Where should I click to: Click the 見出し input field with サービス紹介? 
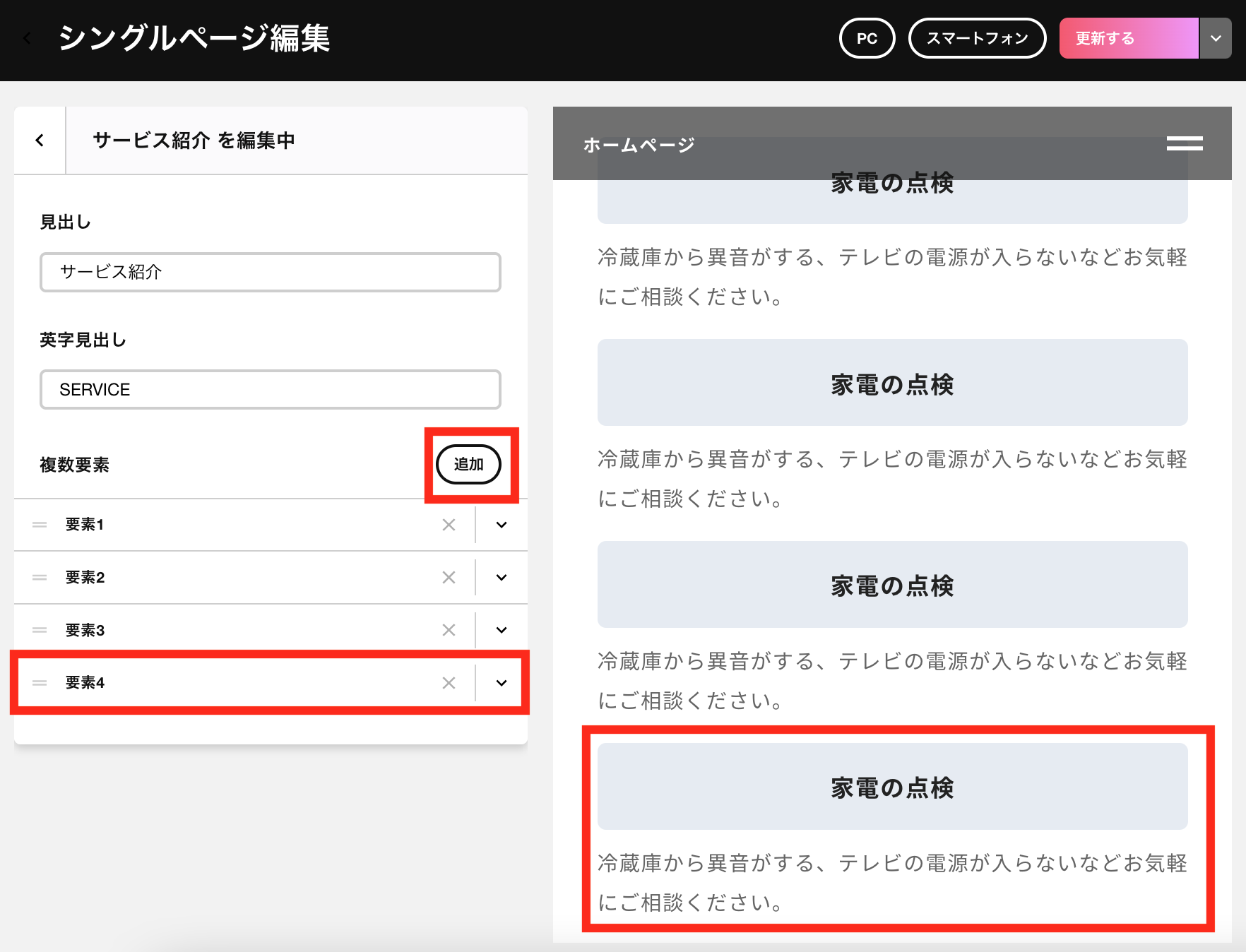tap(271, 272)
